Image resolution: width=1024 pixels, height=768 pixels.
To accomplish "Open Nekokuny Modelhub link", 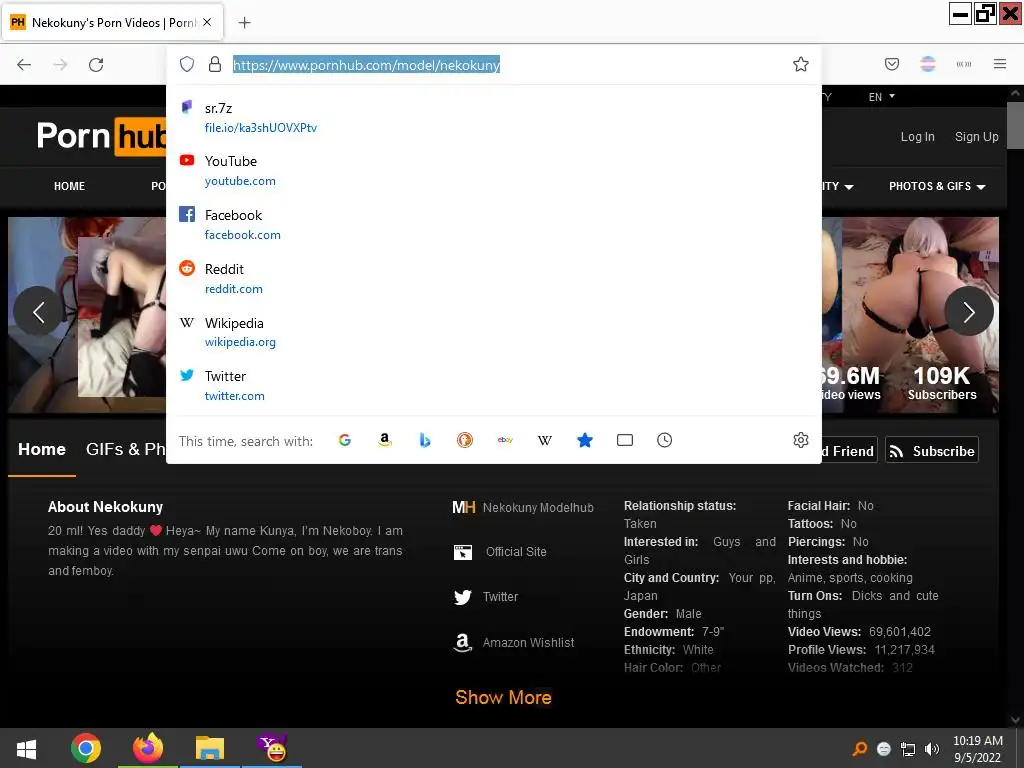I will [523, 507].
